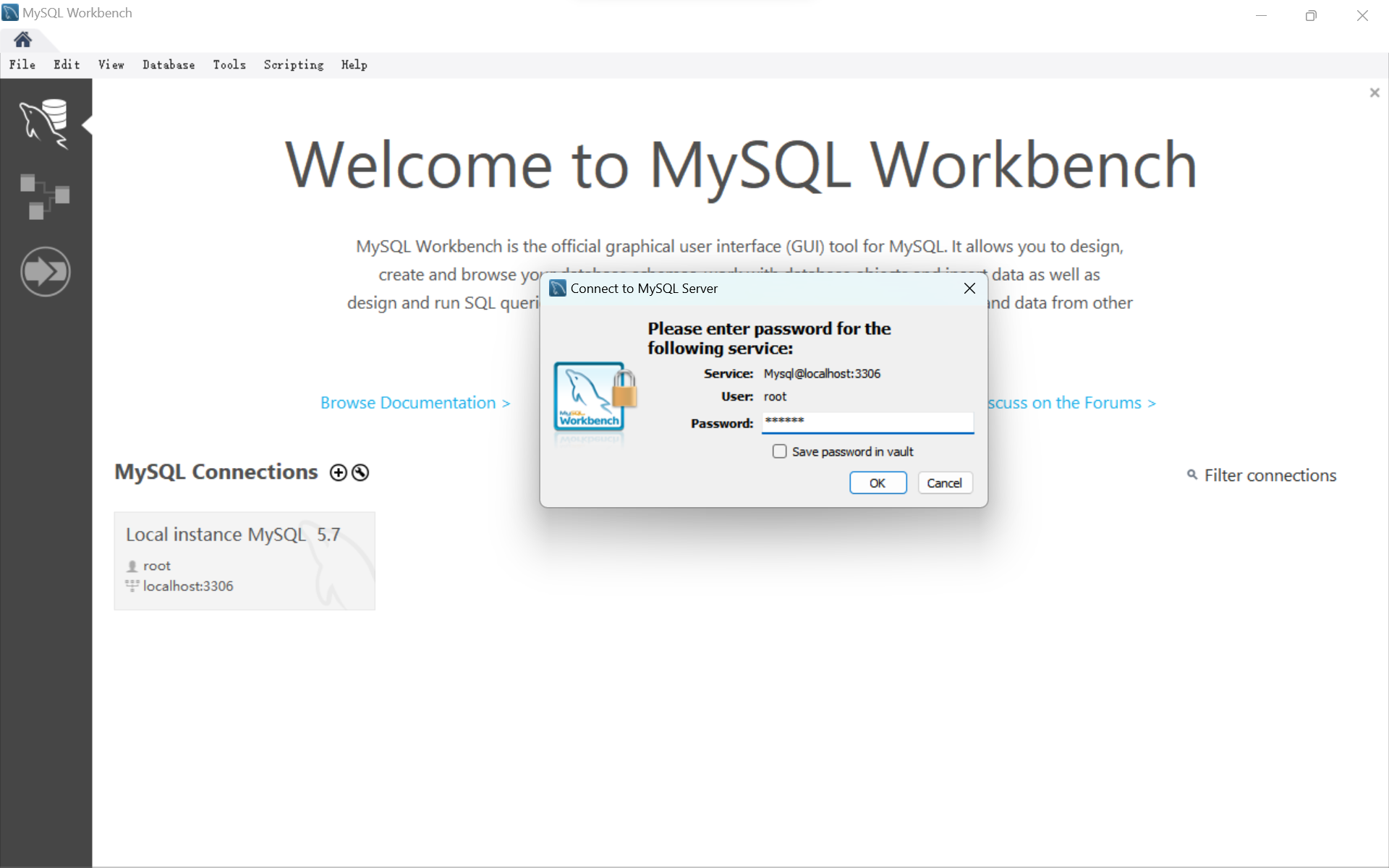
Task: Open Manage Connections wrench icon
Action: 360,472
